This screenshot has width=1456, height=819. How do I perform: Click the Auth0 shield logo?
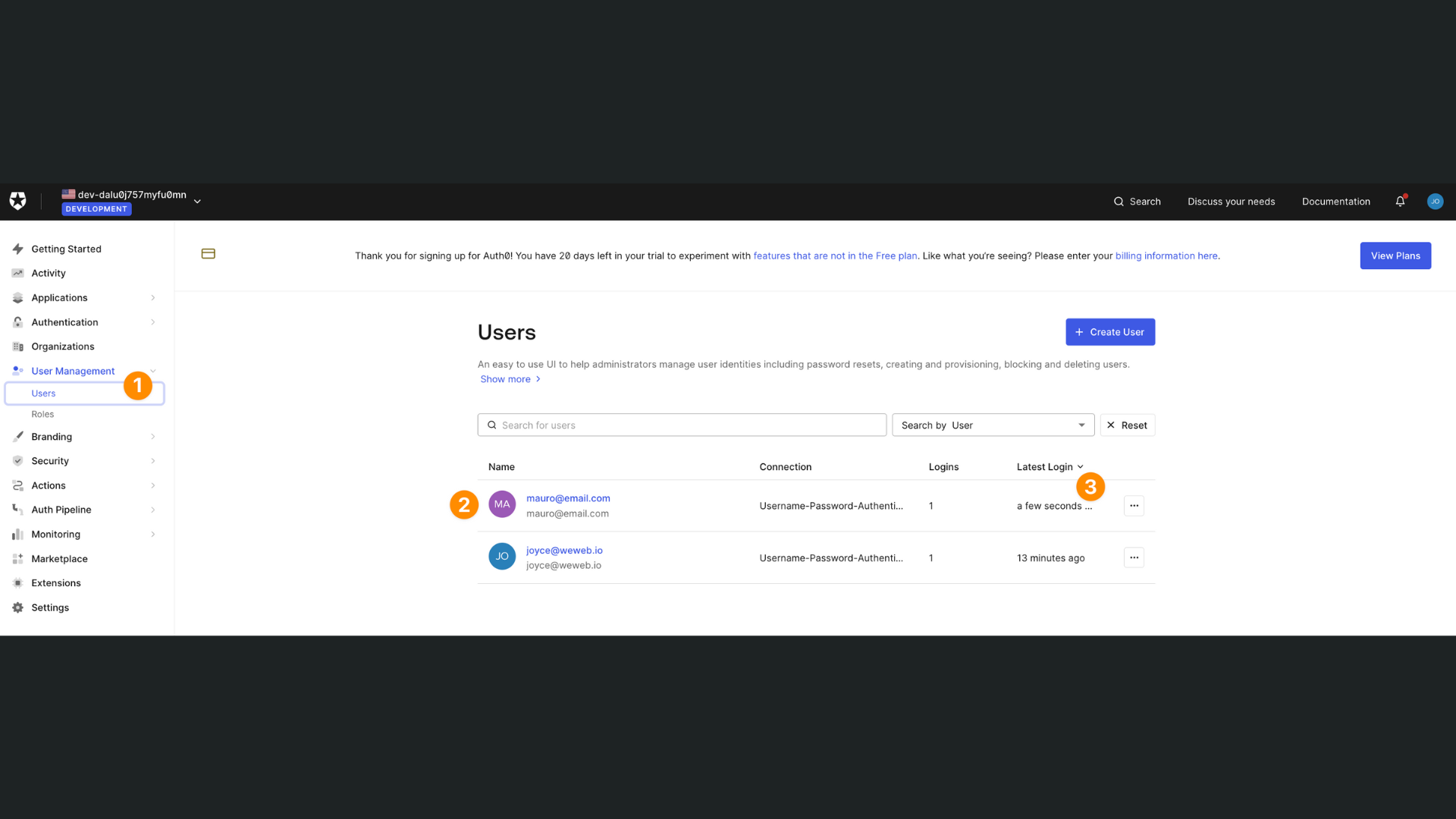coord(17,201)
